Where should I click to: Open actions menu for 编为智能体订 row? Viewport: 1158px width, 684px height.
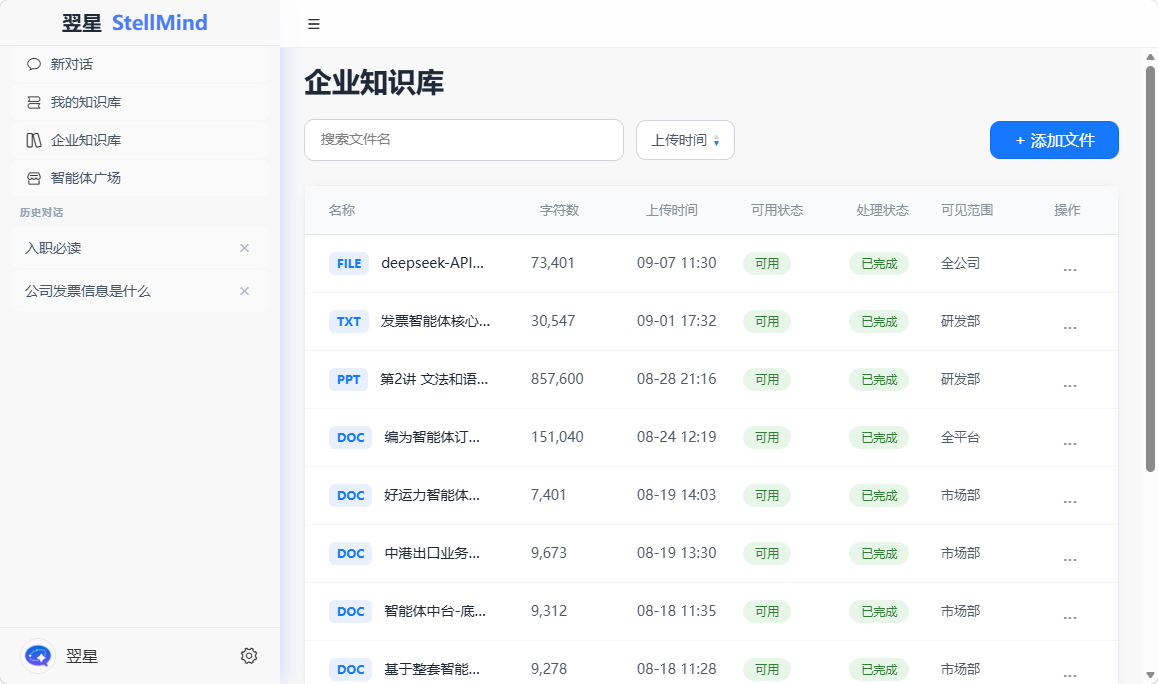click(1069, 443)
